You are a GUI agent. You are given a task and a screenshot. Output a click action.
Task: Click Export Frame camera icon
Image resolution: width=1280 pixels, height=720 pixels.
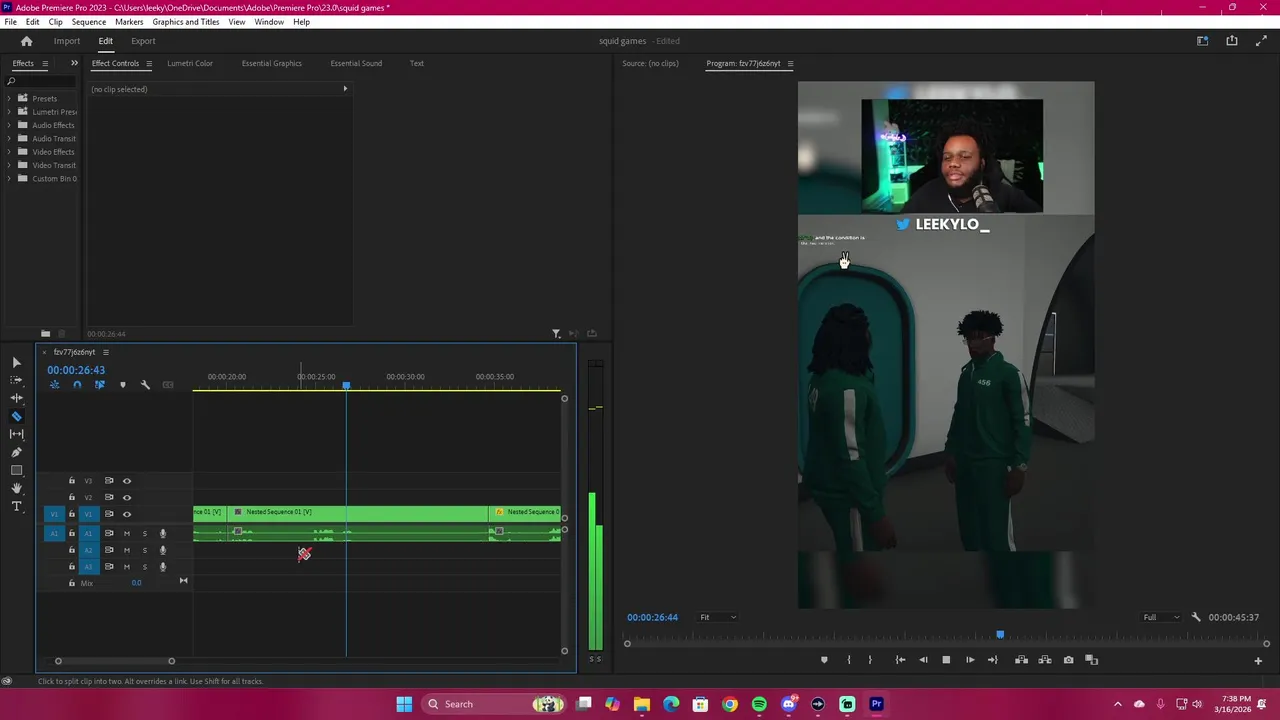pyautogui.click(x=1068, y=660)
